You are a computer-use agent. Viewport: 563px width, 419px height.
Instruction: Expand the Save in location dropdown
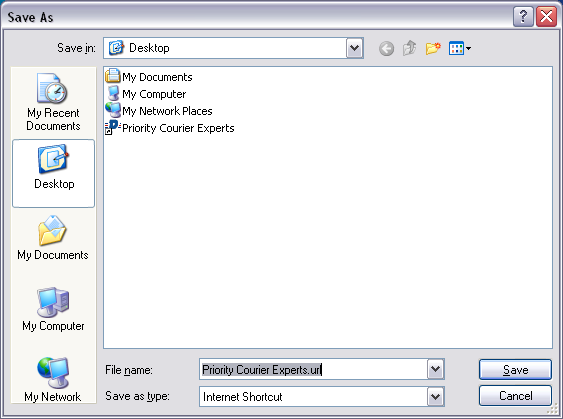355,48
